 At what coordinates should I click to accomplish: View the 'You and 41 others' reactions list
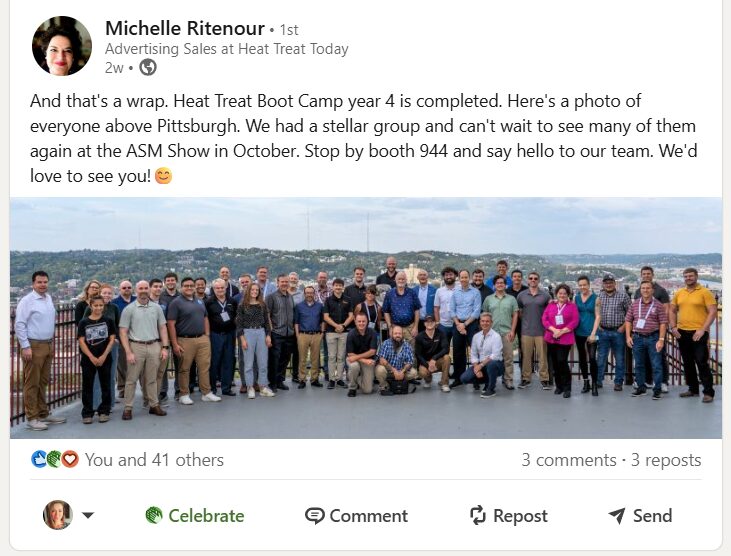(x=154, y=460)
